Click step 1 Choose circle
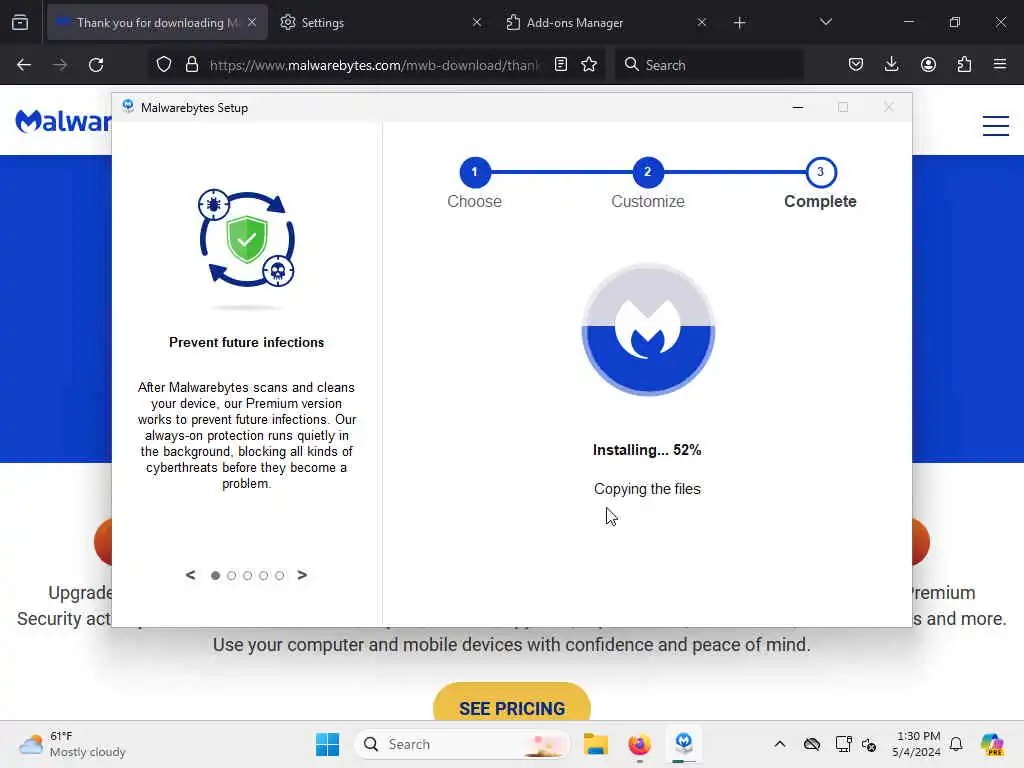The image size is (1024, 768). pos(475,172)
